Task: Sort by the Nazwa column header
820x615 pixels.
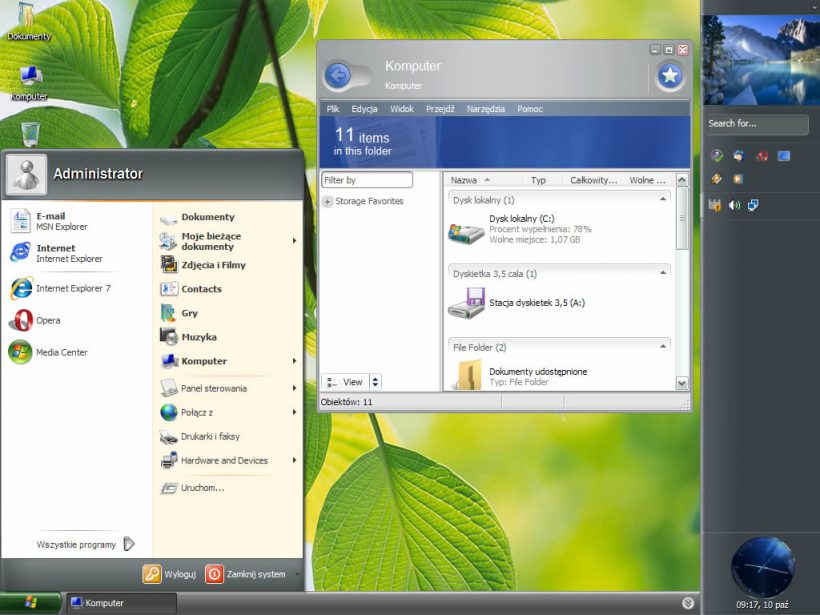Action: click(464, 181)
